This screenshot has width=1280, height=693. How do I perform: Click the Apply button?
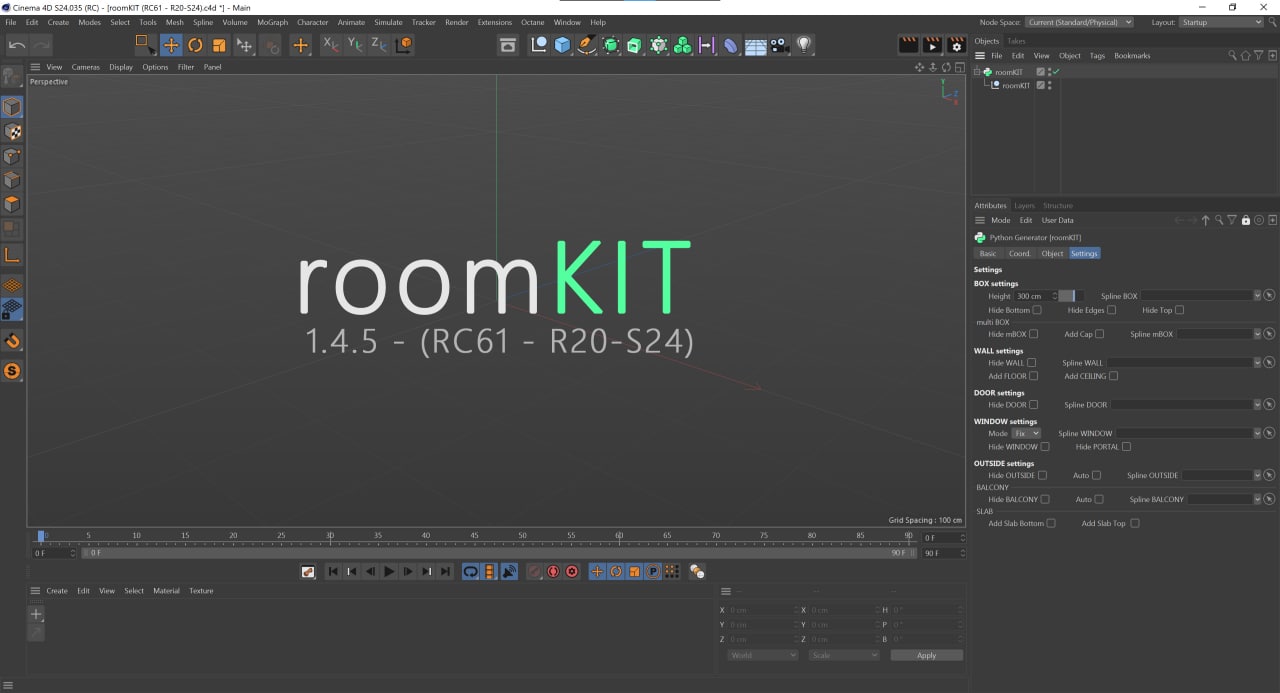coord(927,655)
